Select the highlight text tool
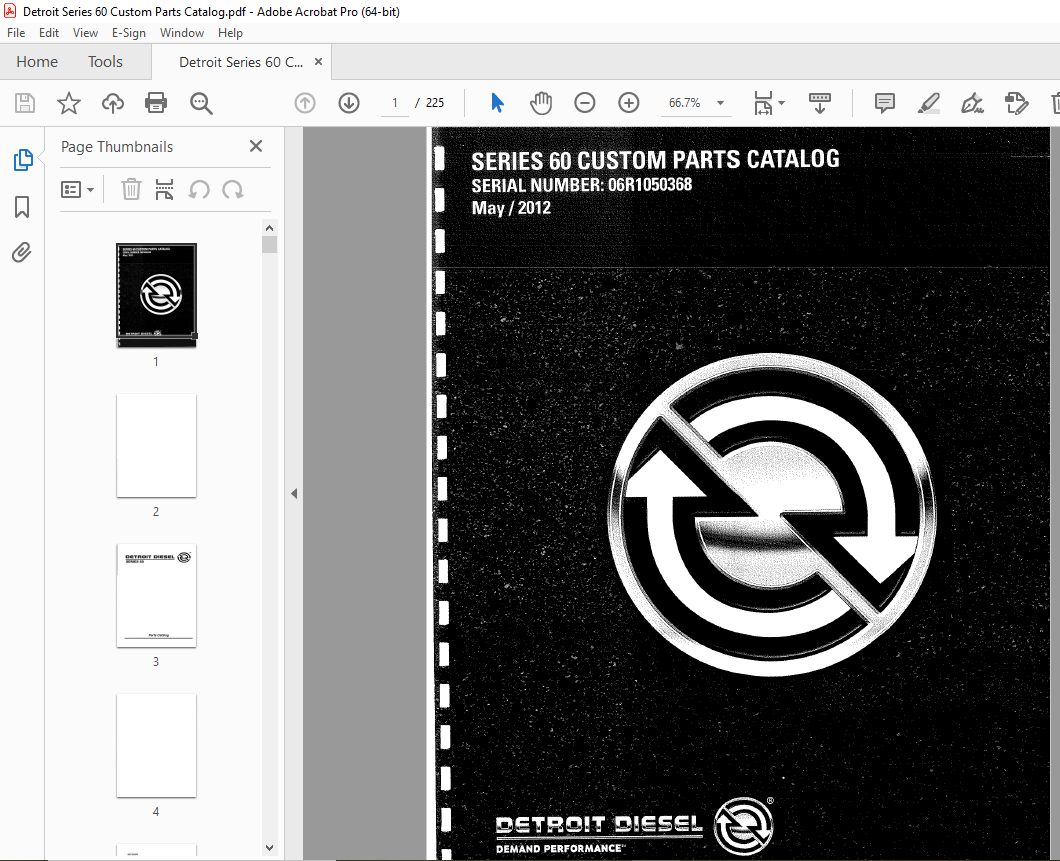 [x=929, y=103]
